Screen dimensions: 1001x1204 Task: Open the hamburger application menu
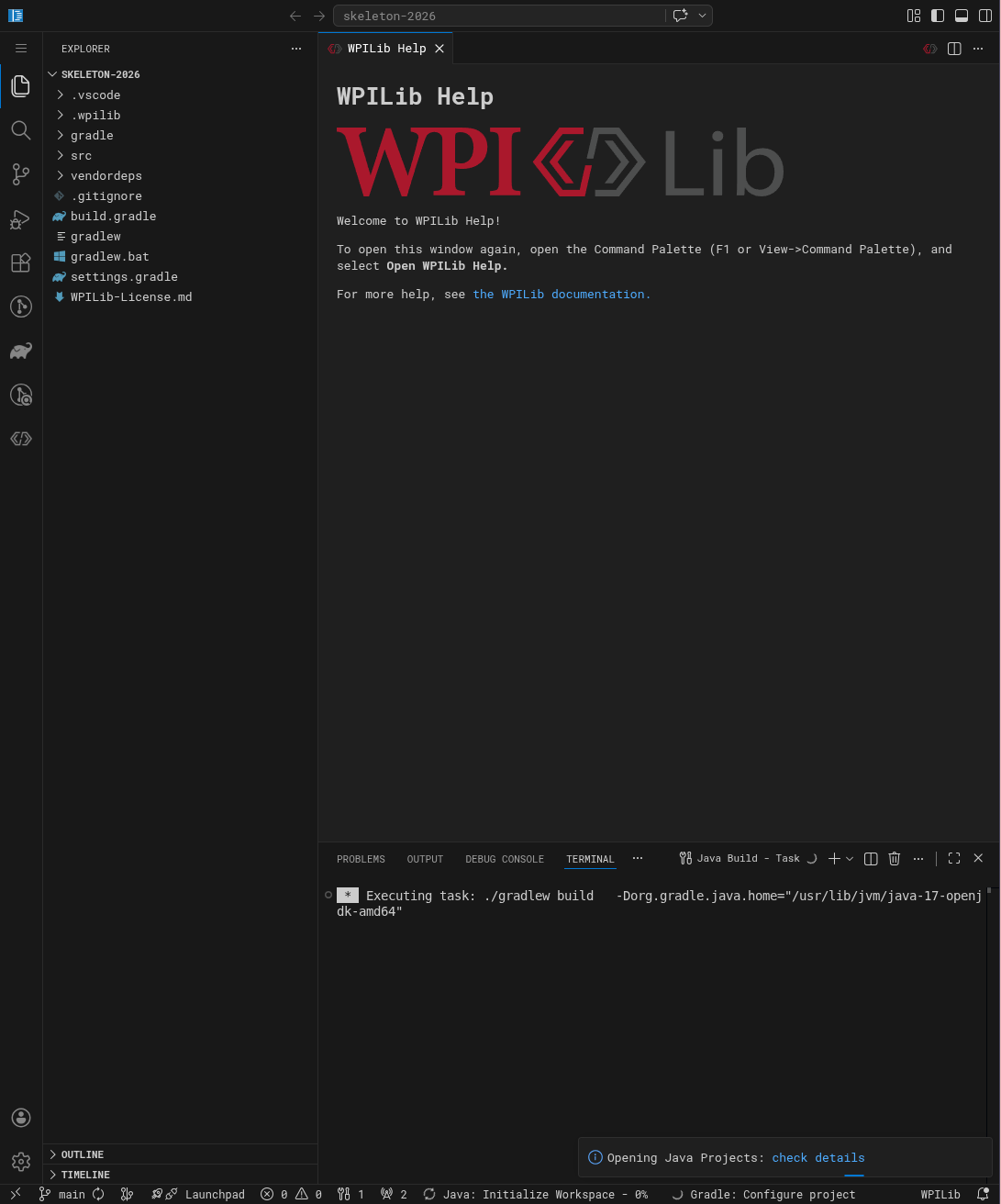point(21,49)
